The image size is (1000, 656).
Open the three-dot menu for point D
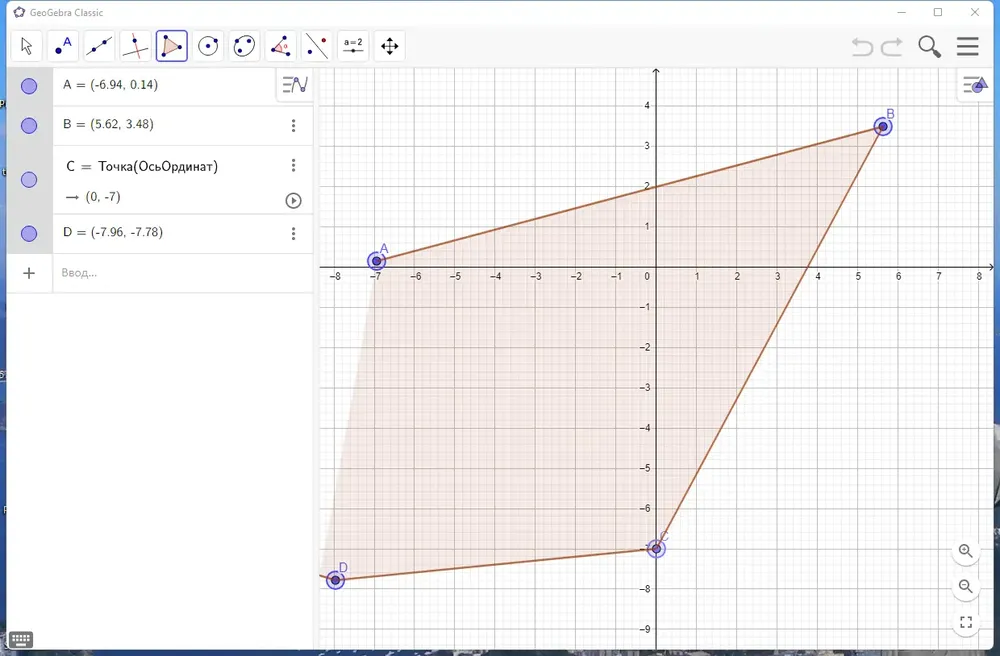pyautogui.click(x=293, y=233)
